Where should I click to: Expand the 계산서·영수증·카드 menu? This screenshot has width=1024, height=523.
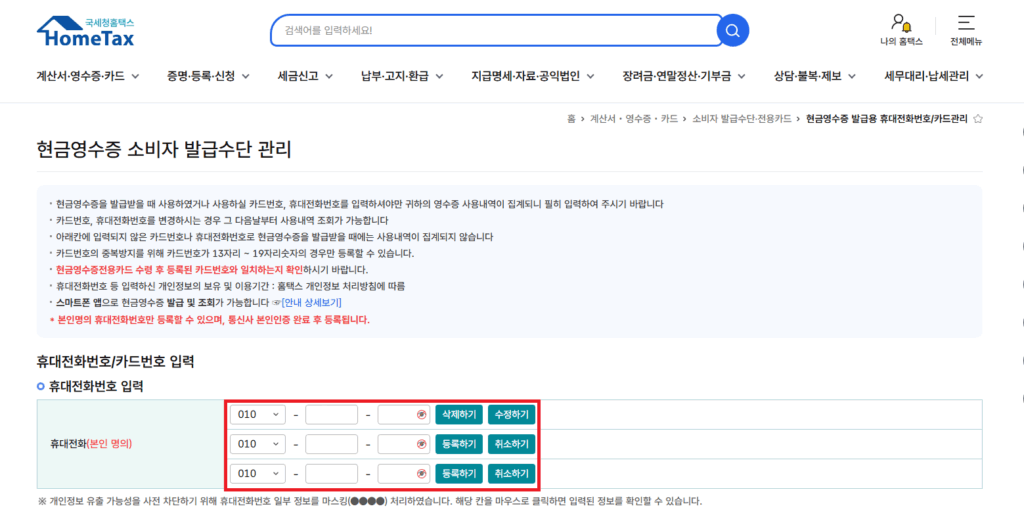click(88, 76)
